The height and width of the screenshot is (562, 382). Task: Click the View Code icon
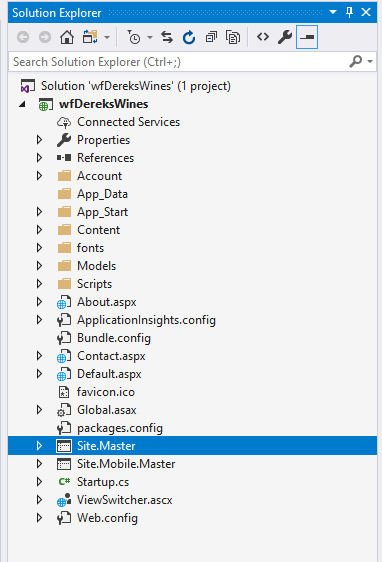click(263, 37)
